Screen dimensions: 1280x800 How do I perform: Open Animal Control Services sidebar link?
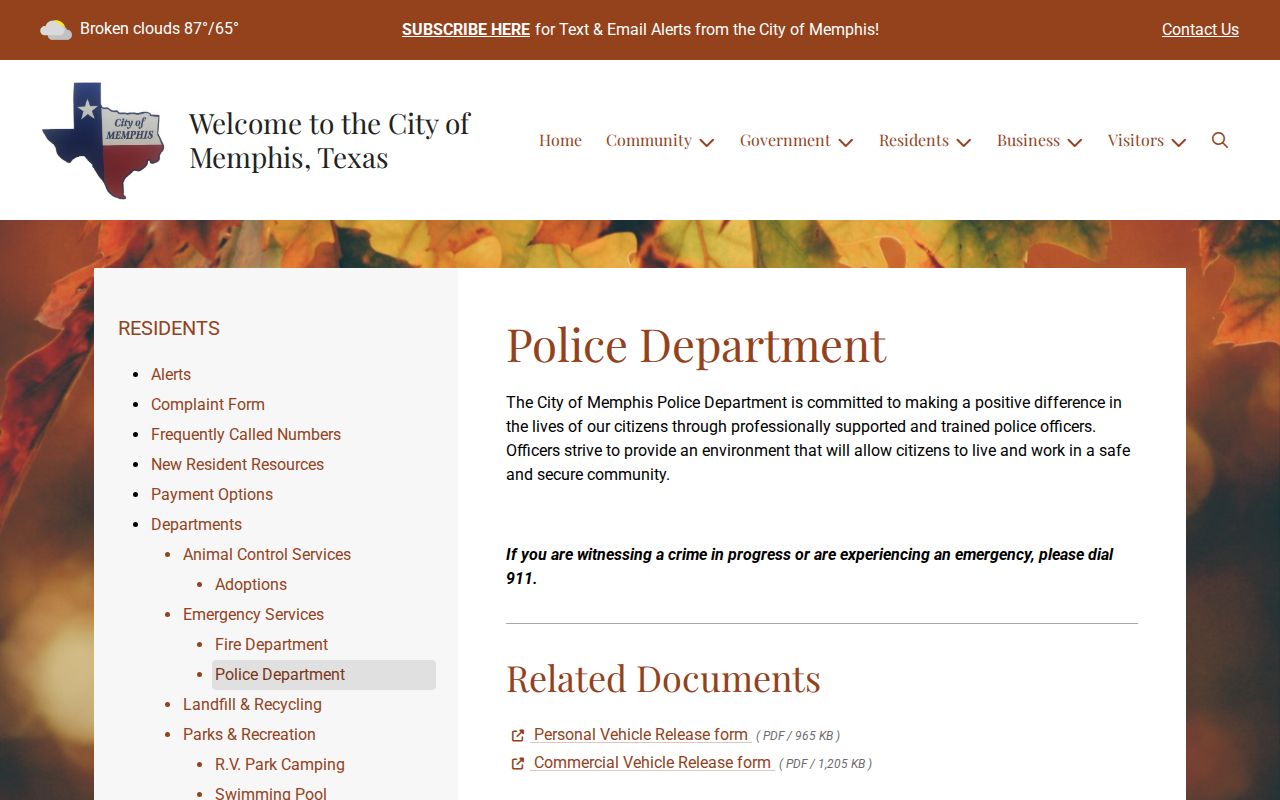[x=267, y=554]
